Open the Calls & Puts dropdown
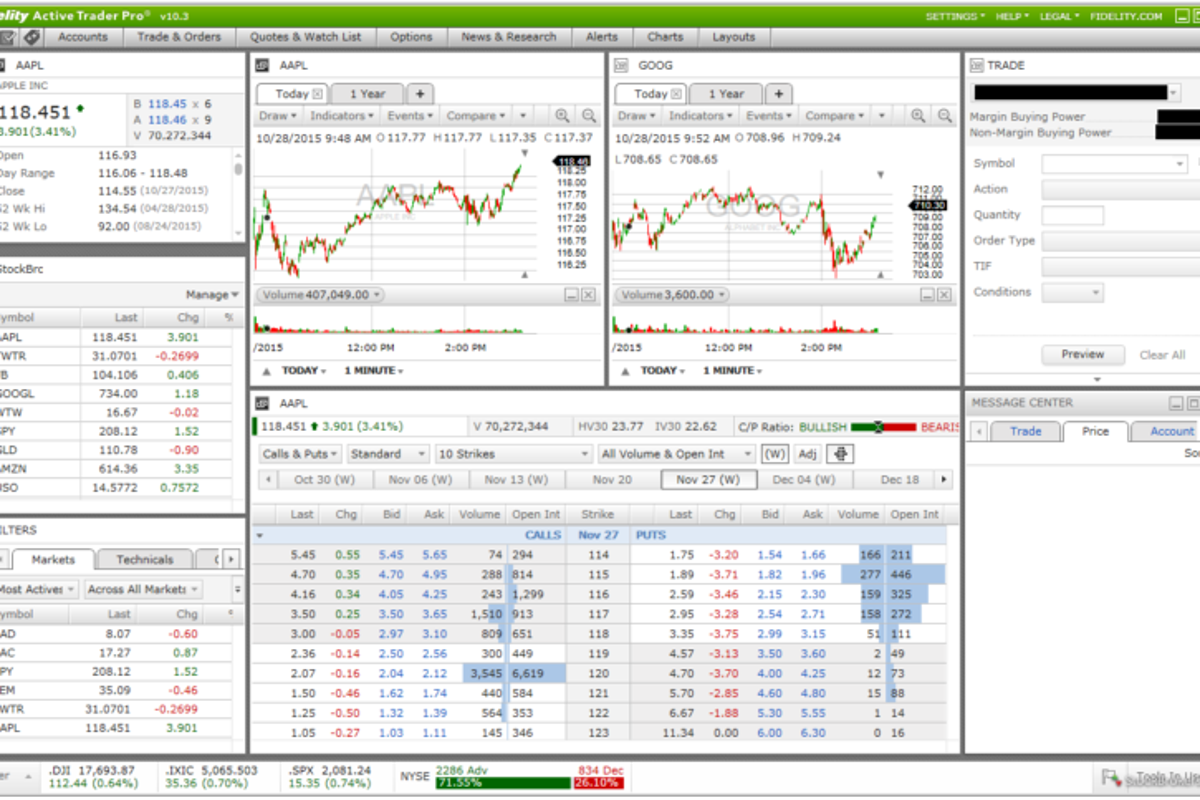Screen dimensions: 1200x800 tap(299, 454)
